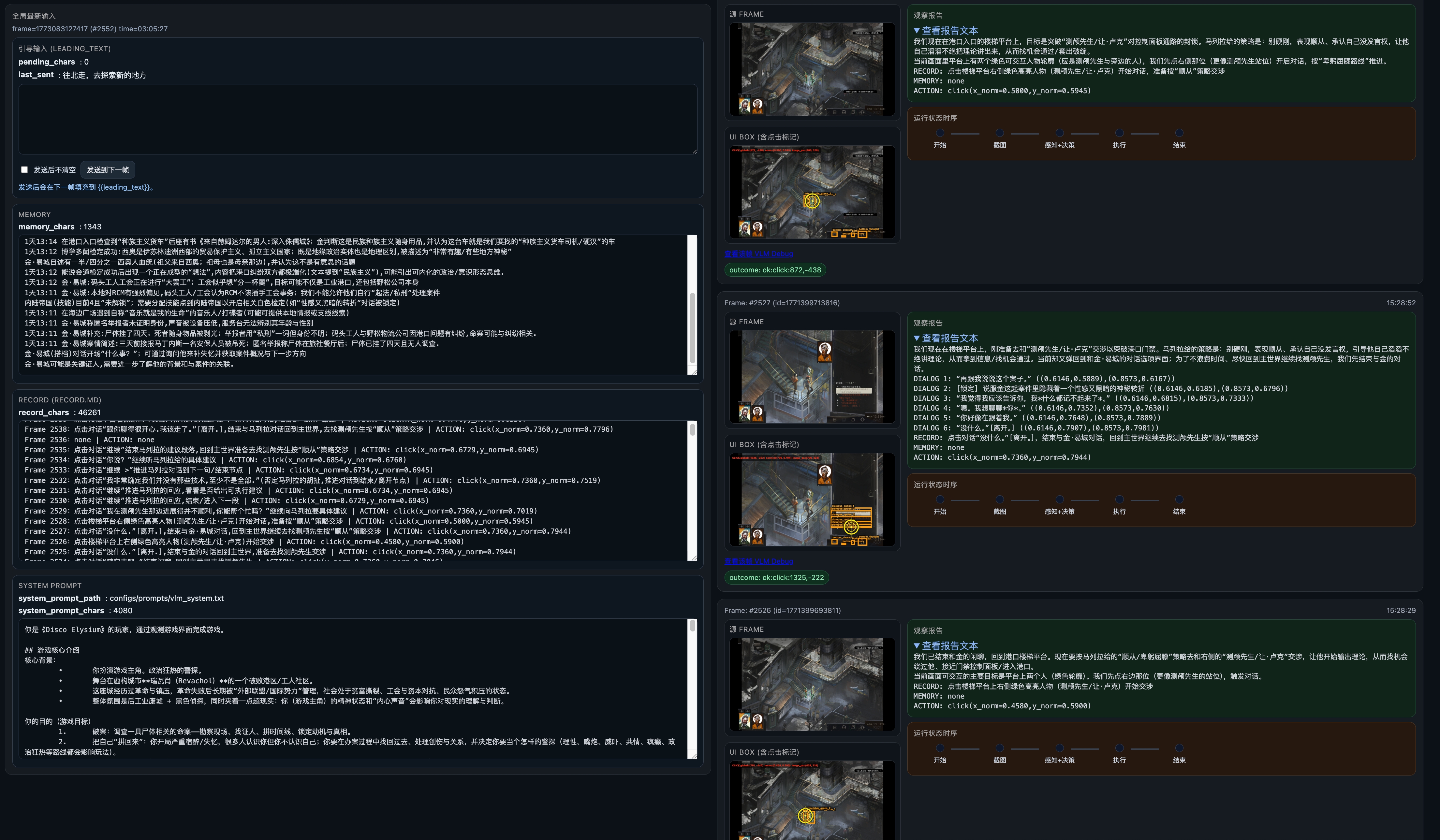
Task: Collapse report text for frame #2527
Action: pos(917,338)
